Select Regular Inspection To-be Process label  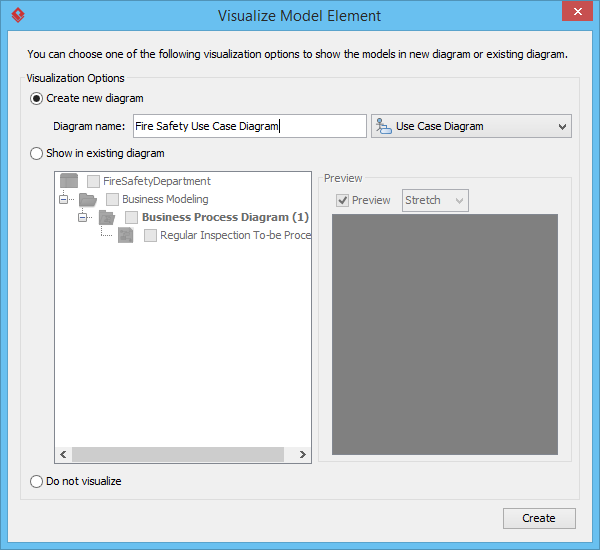coord(235,235)
